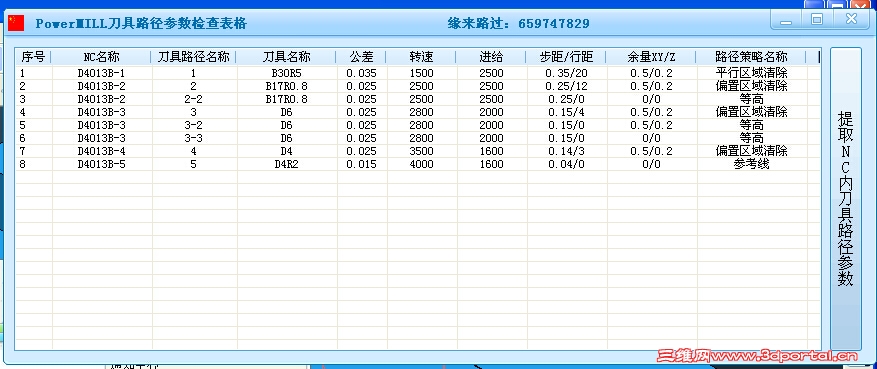Click sequence number 3 cell
The image size is (877, 369).
(22, 100)
